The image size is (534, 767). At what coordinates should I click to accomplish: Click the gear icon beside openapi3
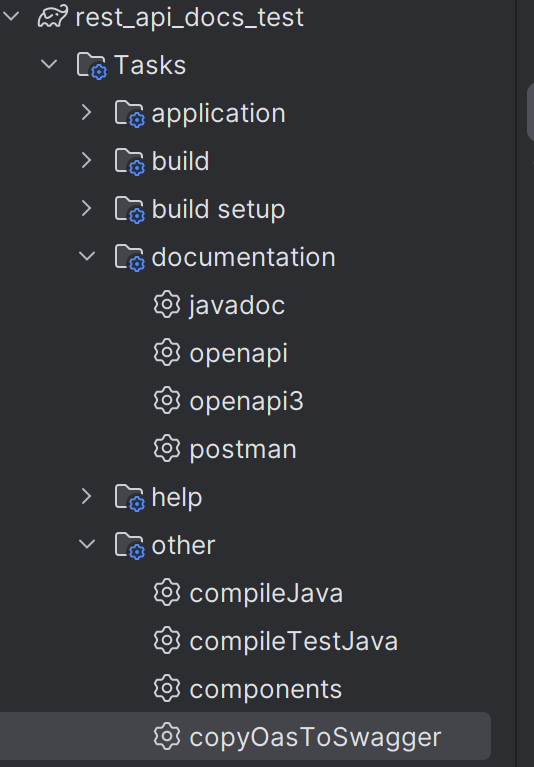pos(167,400)
